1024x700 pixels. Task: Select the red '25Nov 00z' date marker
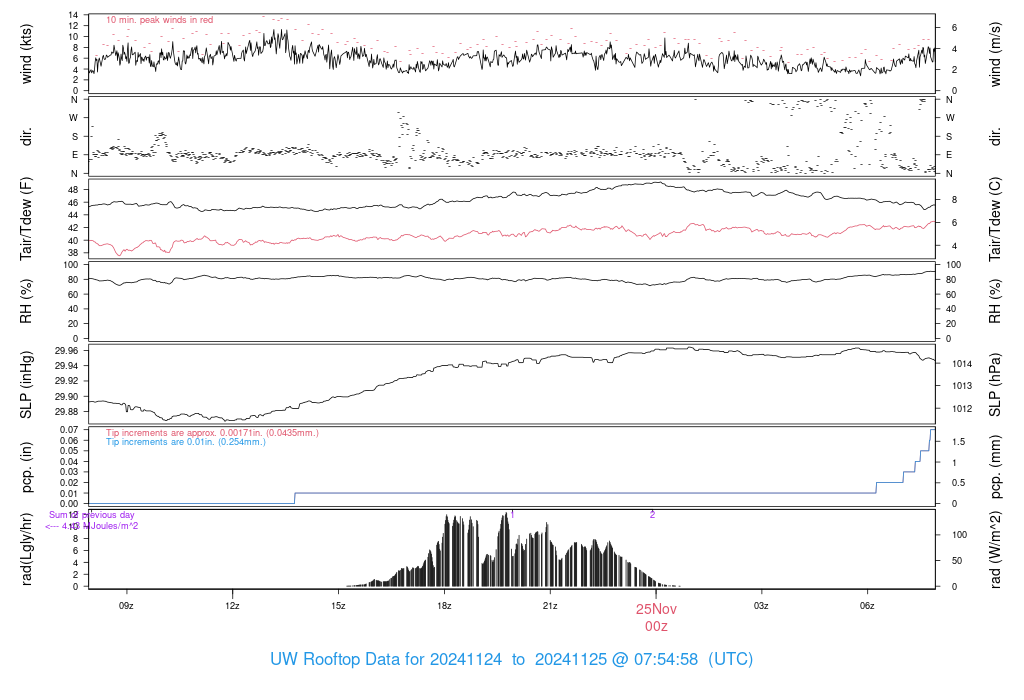pos(656,617)
